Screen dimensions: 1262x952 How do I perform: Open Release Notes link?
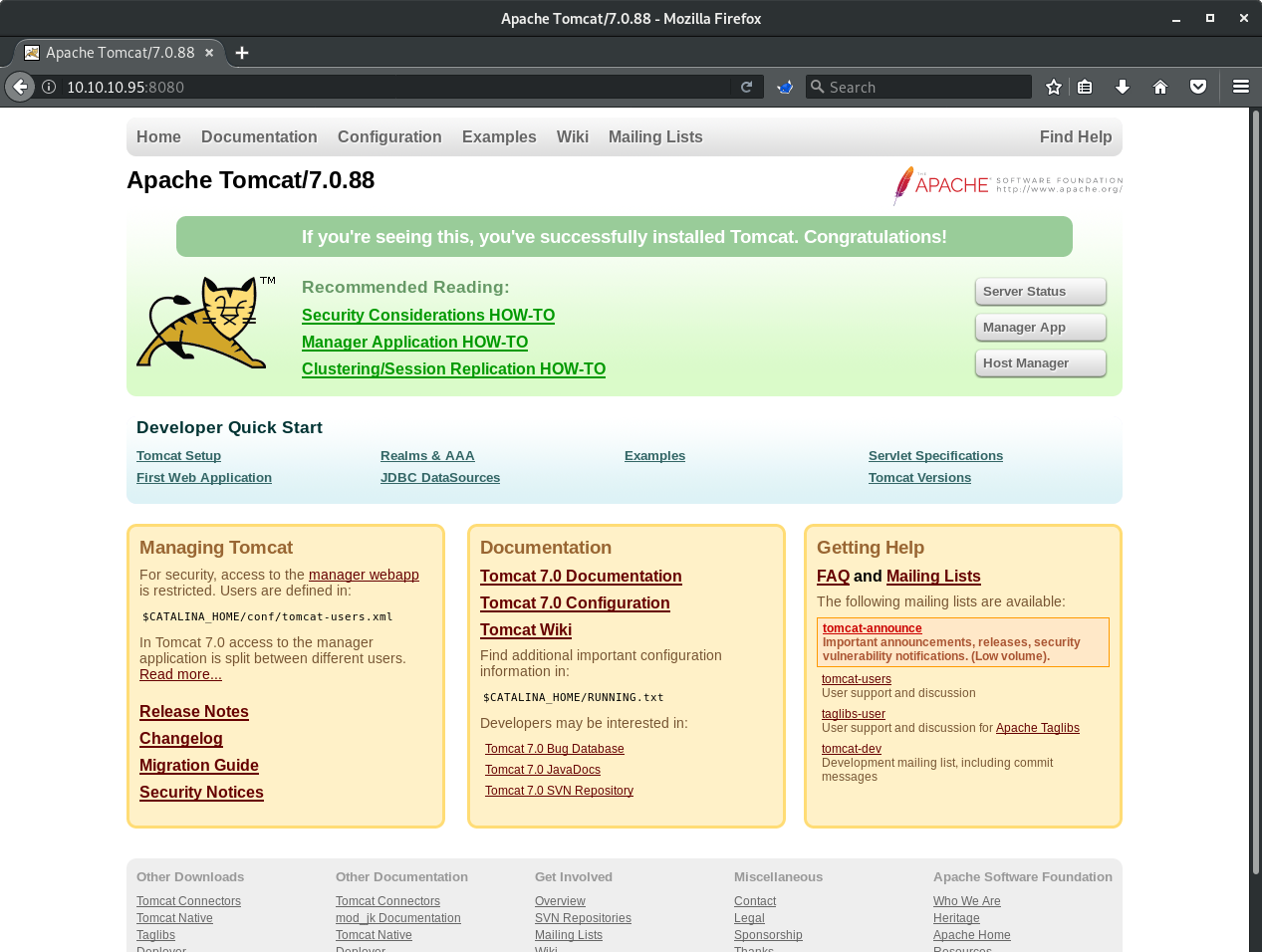(x=194, y=712)
